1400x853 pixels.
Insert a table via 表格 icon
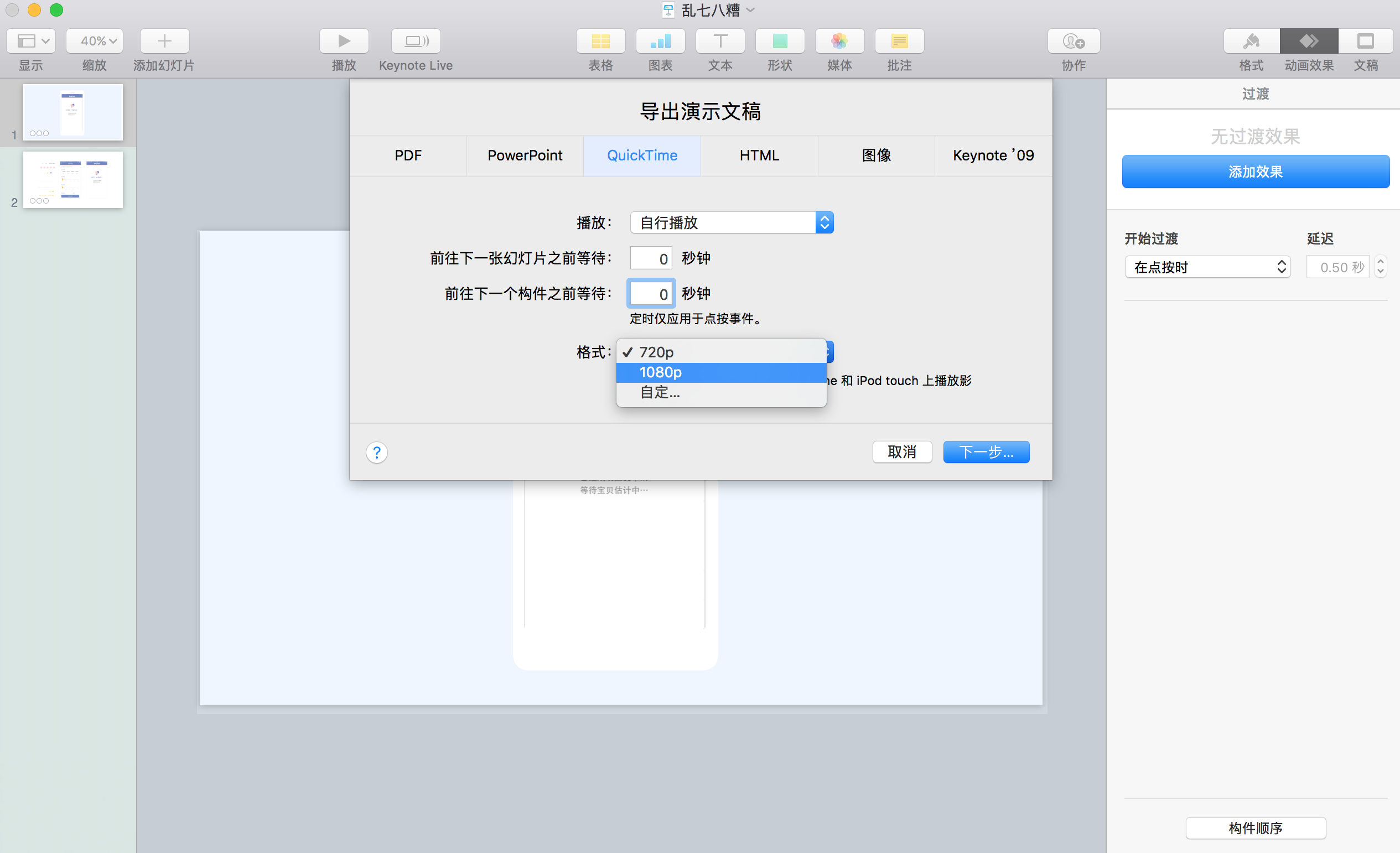click(x=600, y=41)
